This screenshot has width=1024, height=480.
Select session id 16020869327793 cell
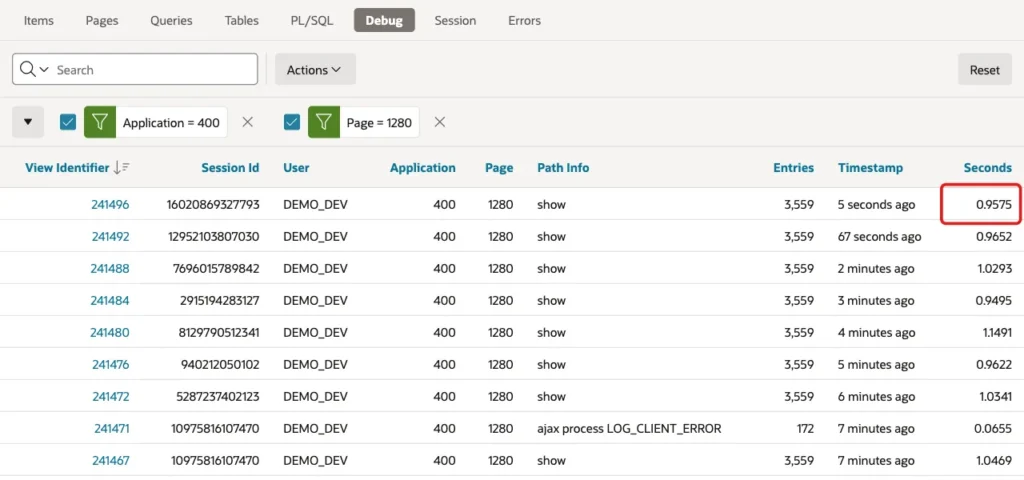point(213,204)
